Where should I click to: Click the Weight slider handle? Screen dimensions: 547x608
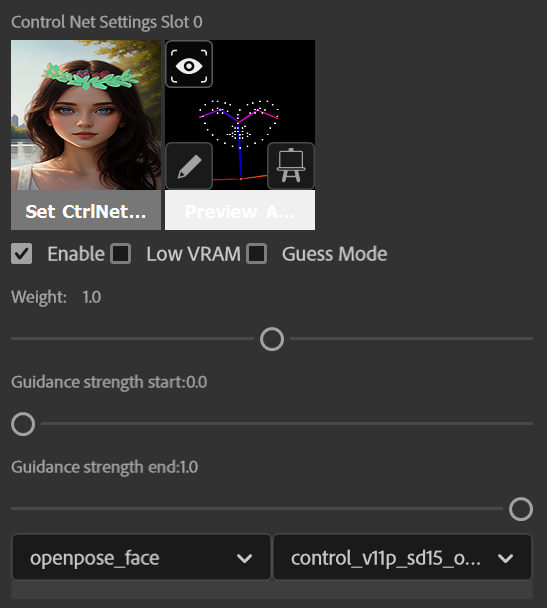tap(272, 339)
